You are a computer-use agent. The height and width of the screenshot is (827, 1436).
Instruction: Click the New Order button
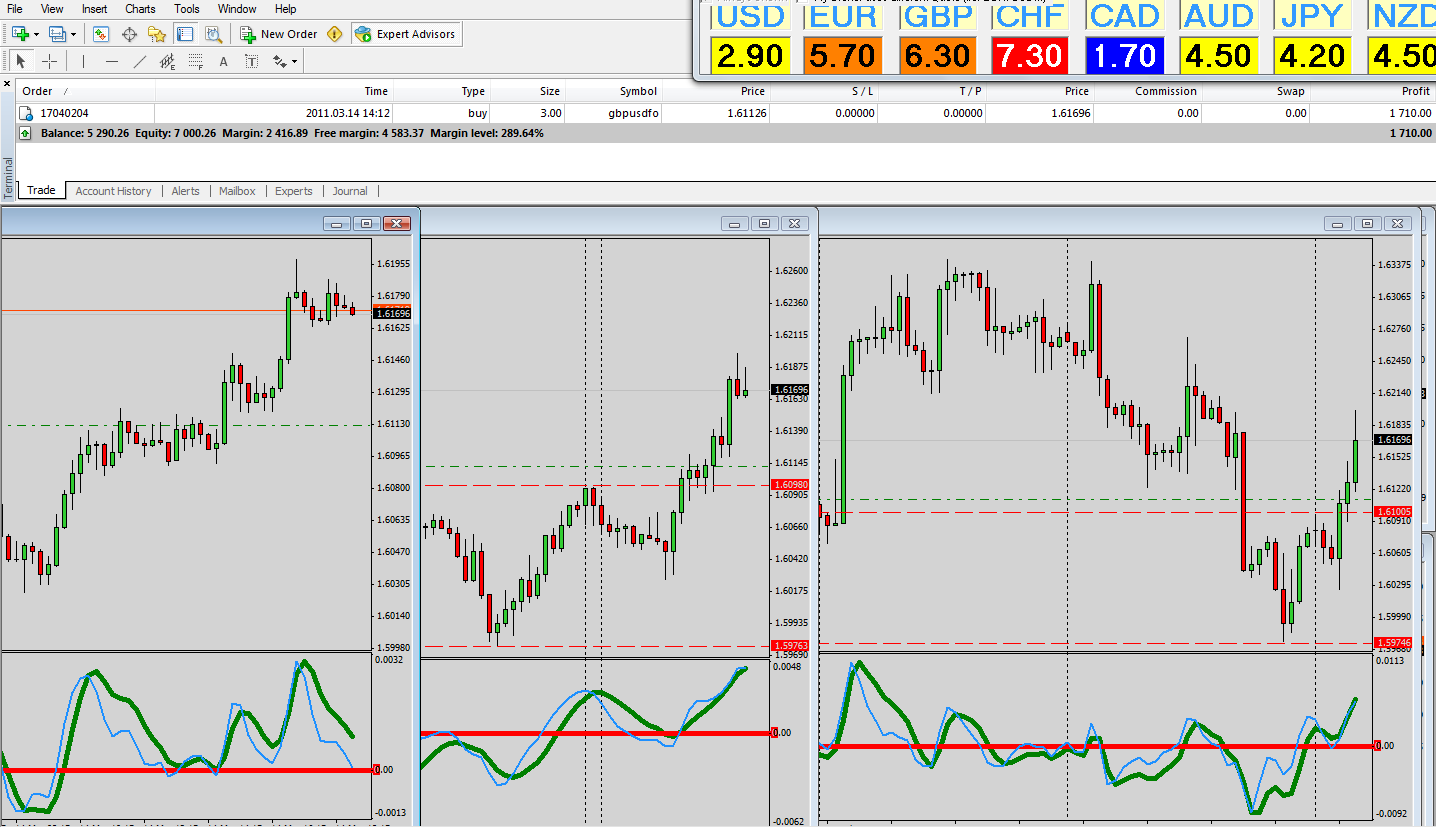pos(279,34)
